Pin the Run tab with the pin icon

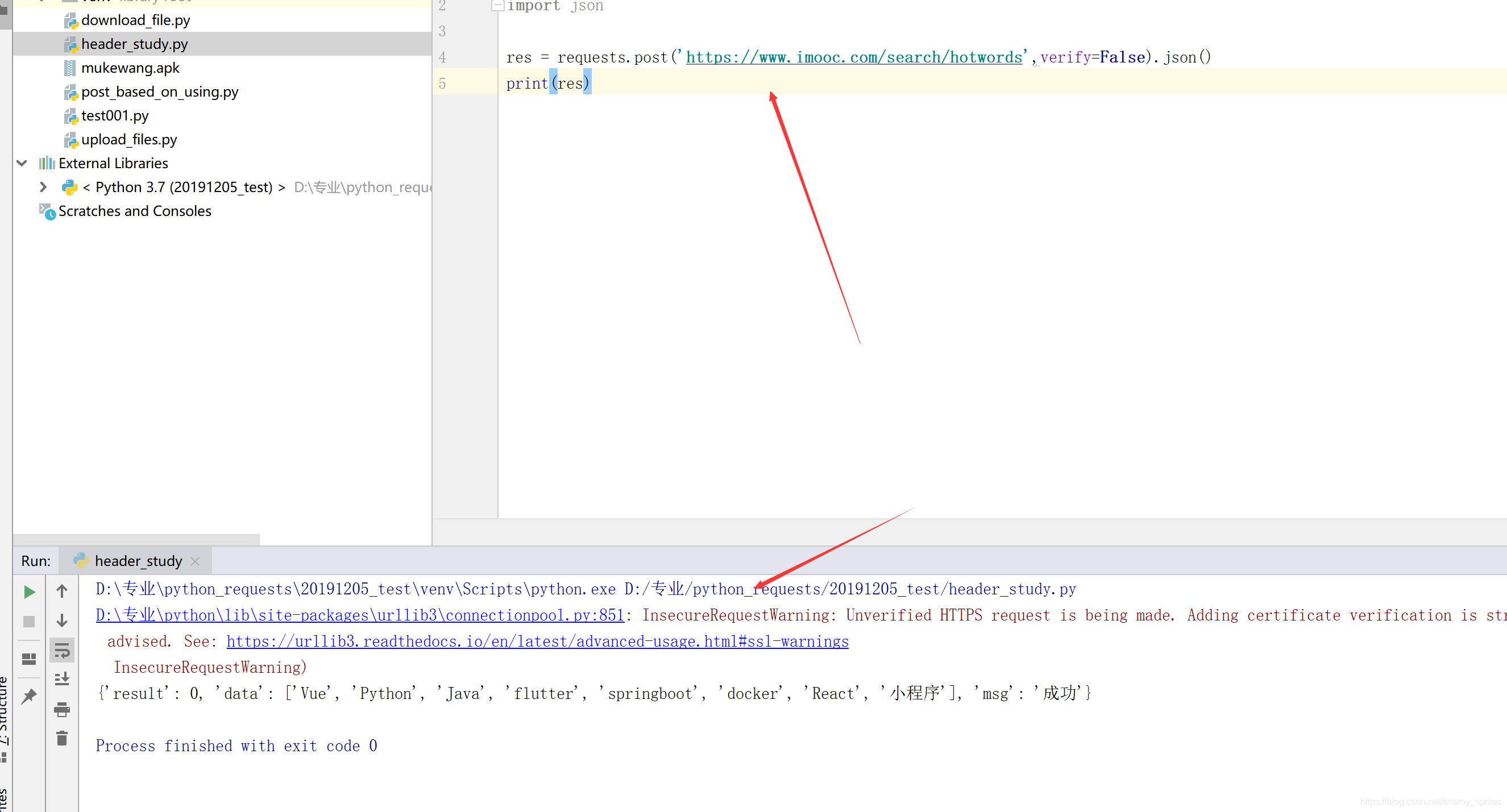point(28,696)
